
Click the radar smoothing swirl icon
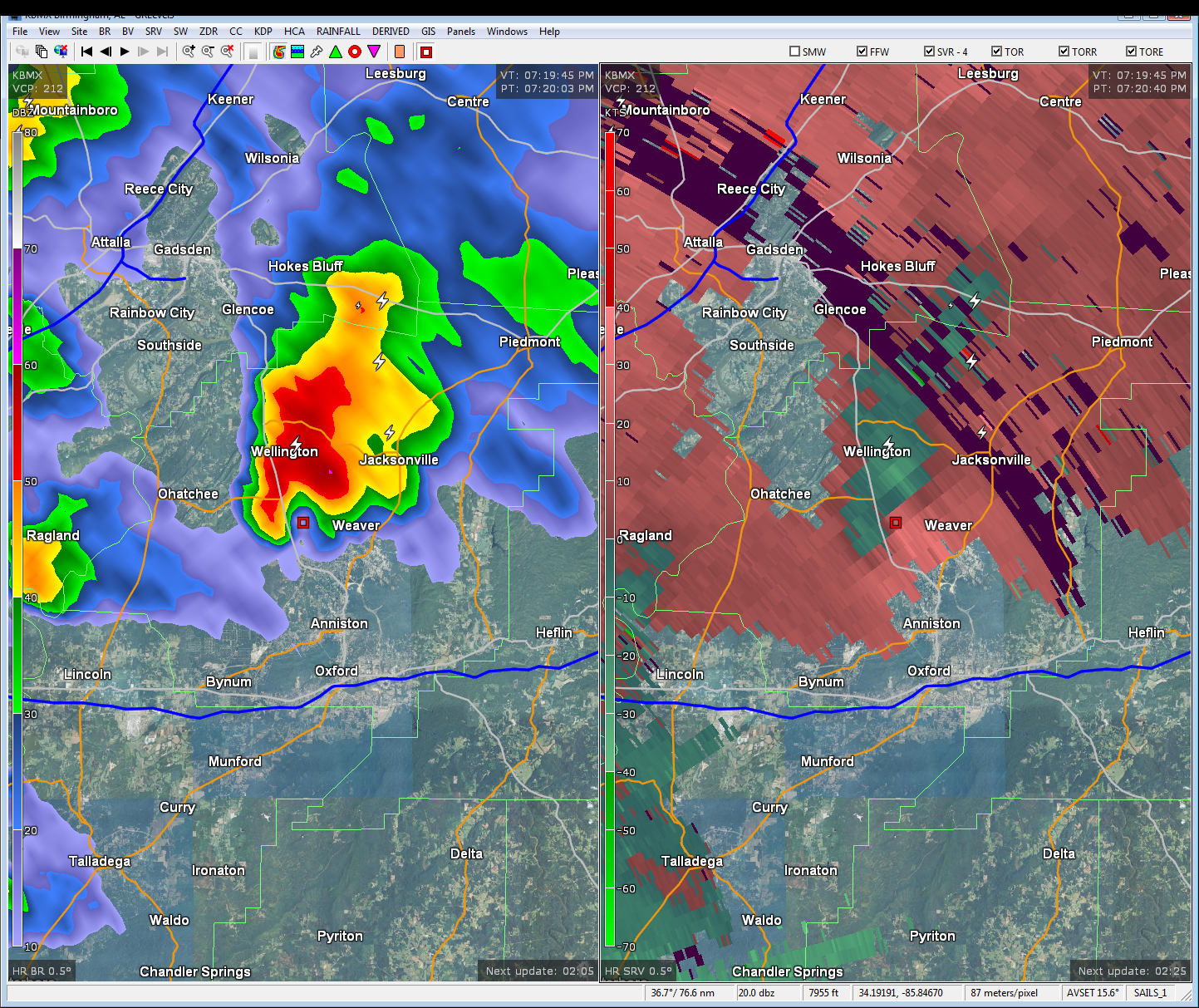[279, 52]
